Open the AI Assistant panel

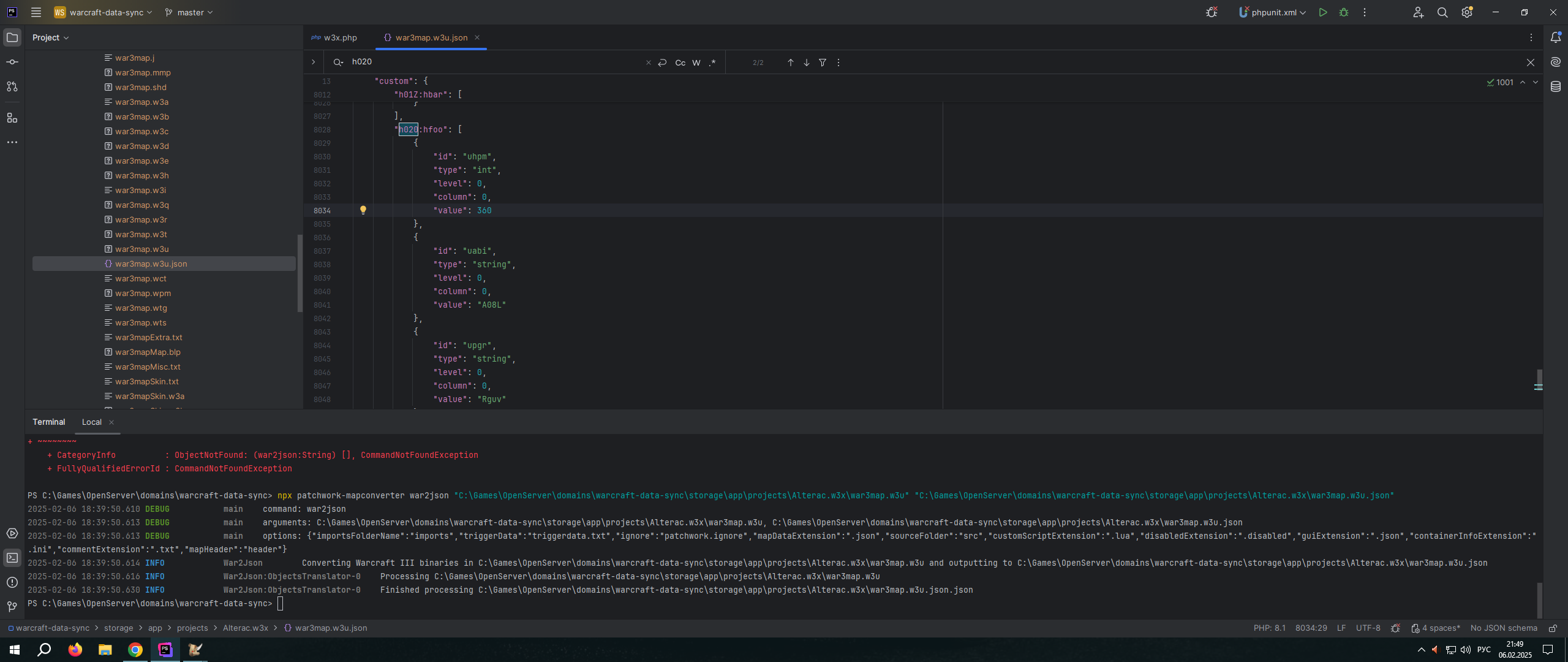point(1555,62)
